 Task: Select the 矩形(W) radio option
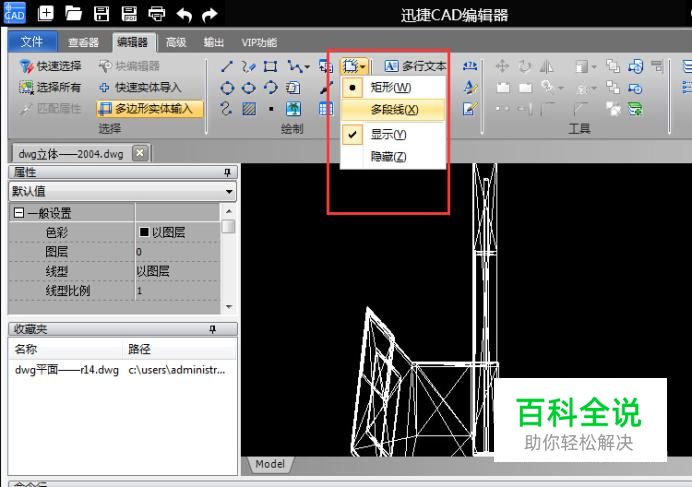[393, 87]
